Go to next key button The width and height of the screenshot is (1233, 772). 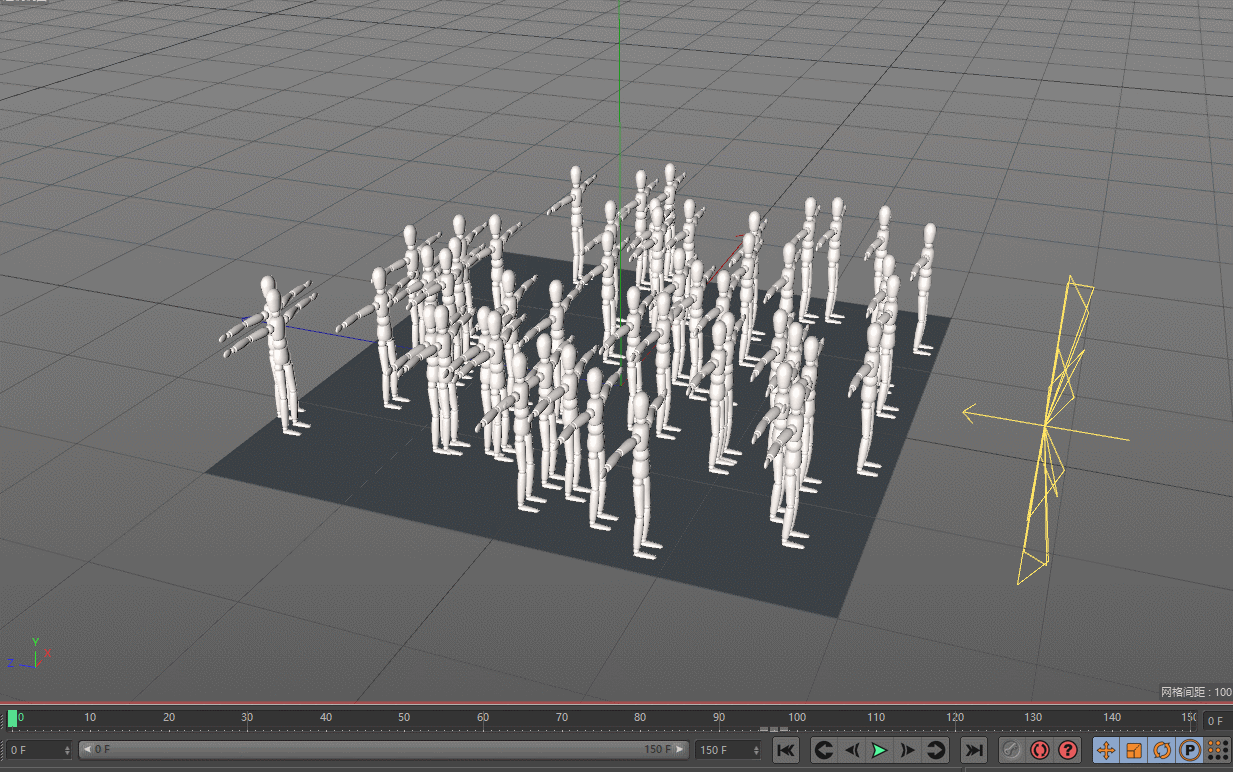click(x=936, y=750)
